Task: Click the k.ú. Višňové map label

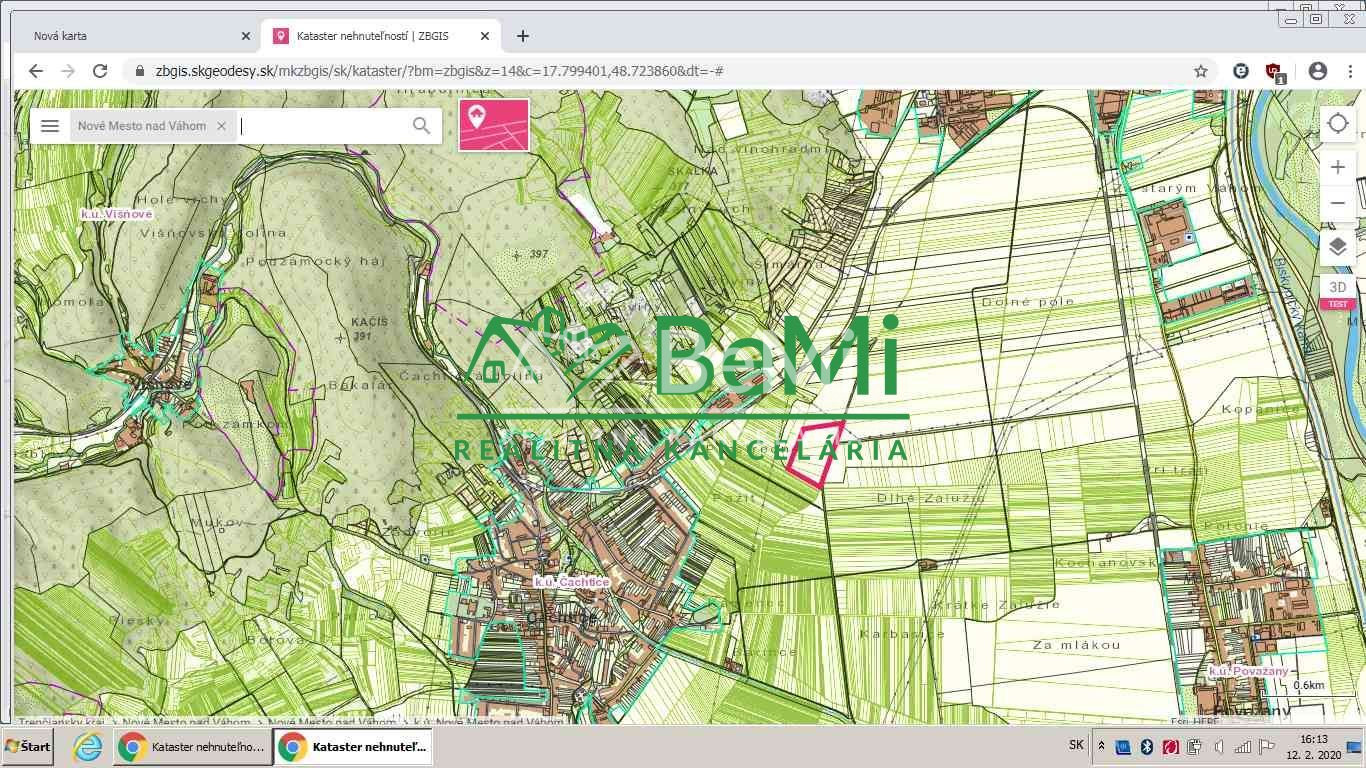Action: point(117,214)
